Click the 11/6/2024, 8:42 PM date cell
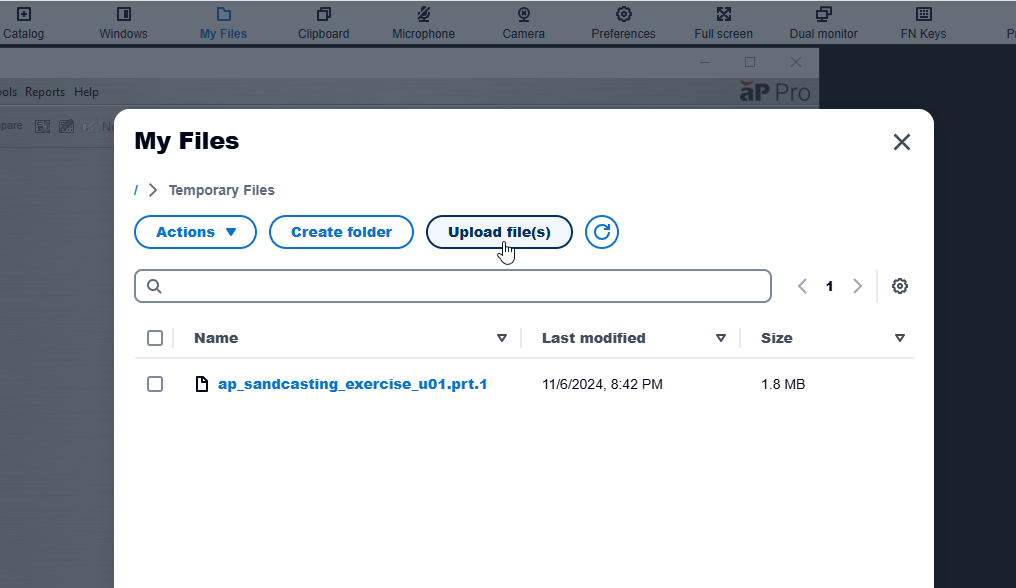The image size is (1016, 588). tap(602, 384)
